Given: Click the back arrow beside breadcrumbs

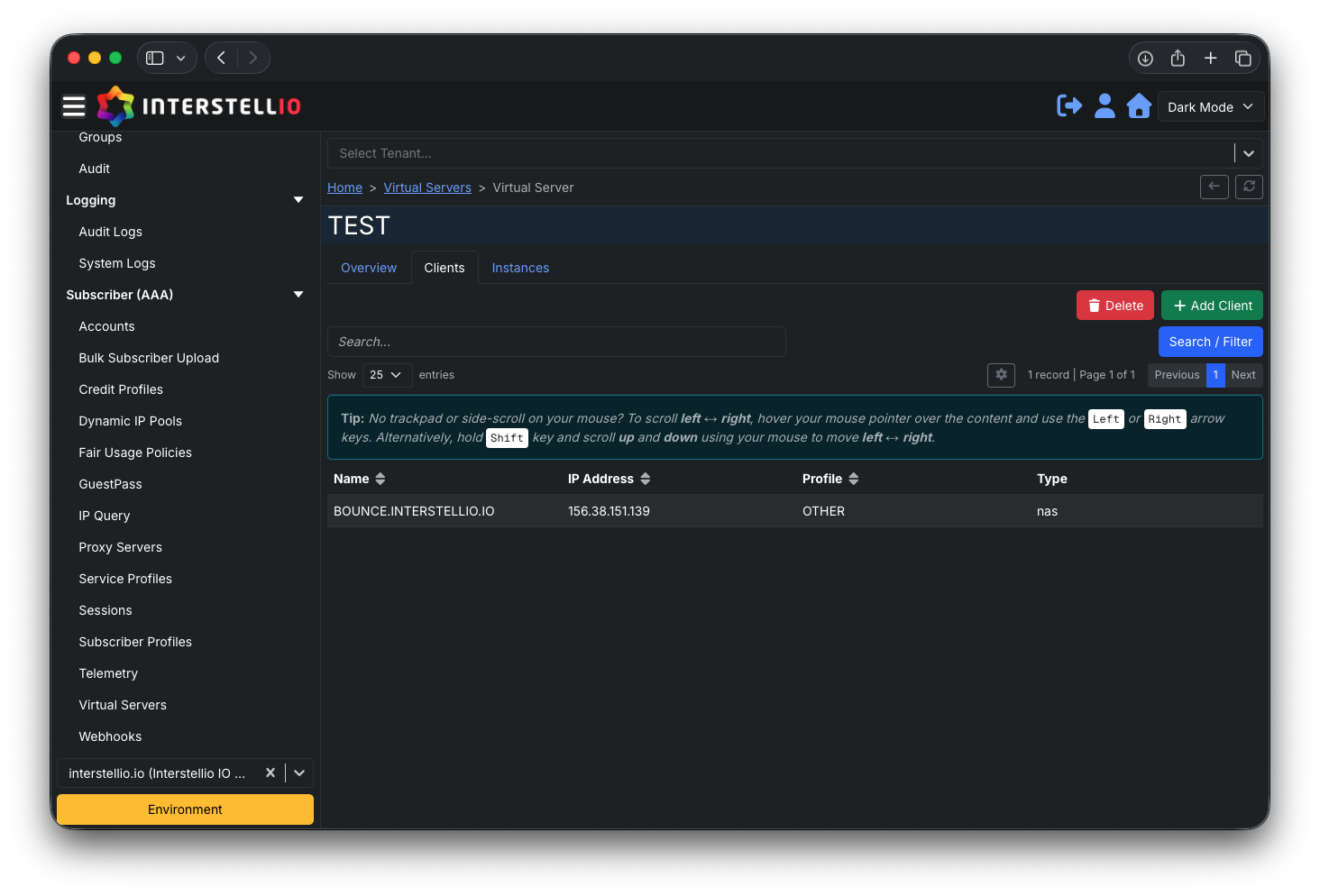Looking at the screenshot, I should pyautogui.click(x=1215, y=187).
